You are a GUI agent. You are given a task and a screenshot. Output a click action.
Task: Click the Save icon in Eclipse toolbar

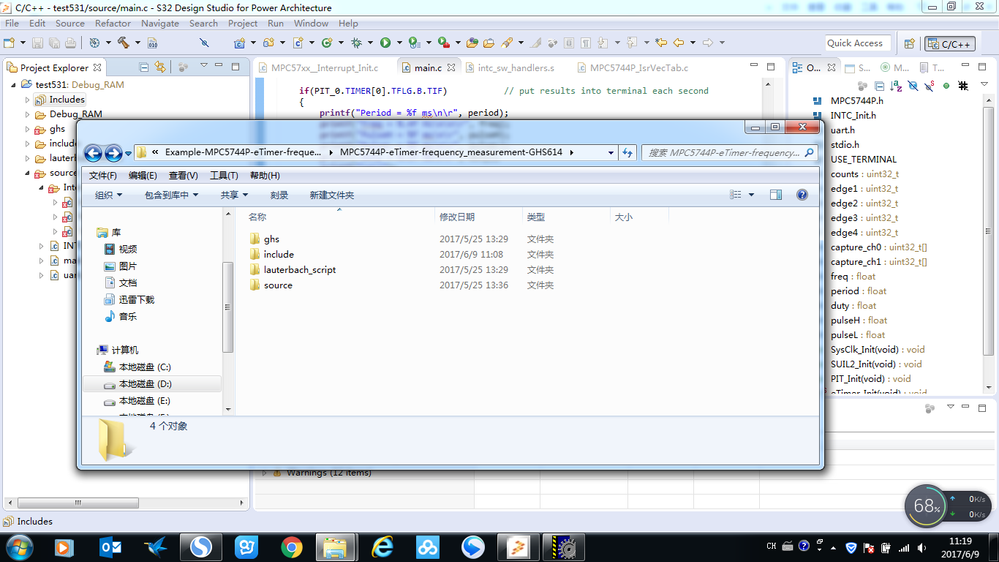tap(38, 43)
